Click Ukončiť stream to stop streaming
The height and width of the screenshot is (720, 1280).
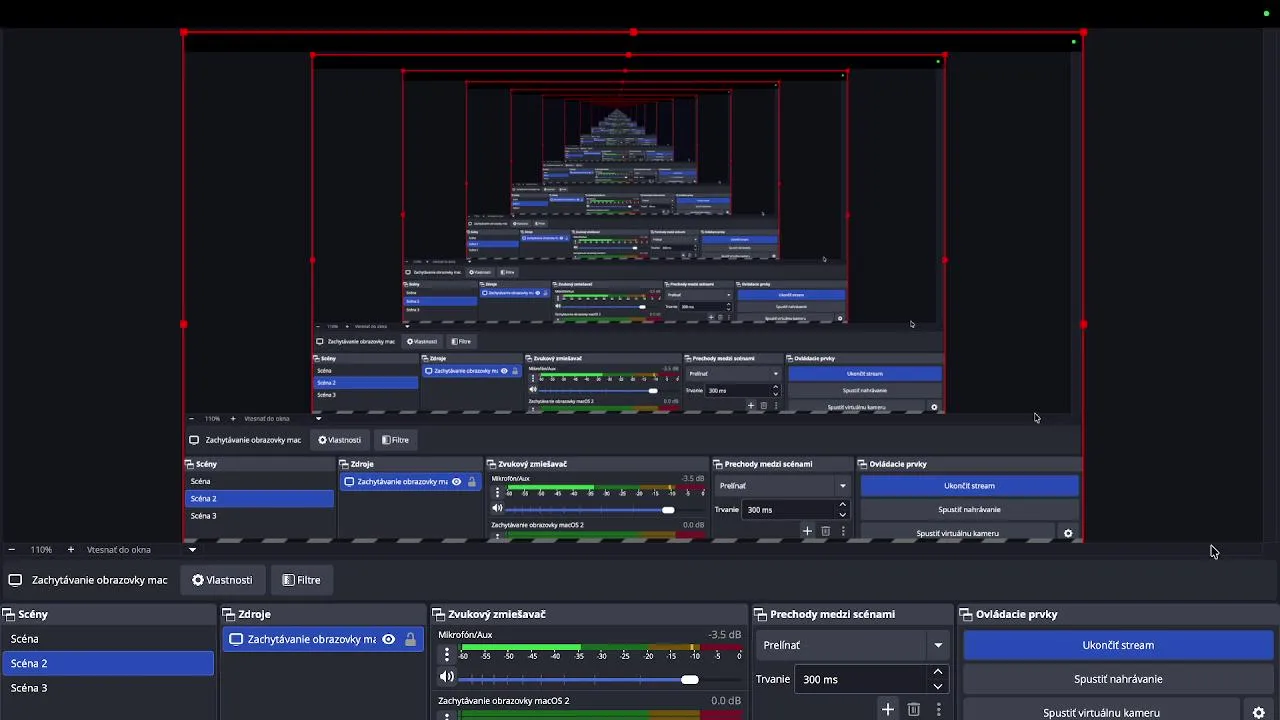[1118, 645]
